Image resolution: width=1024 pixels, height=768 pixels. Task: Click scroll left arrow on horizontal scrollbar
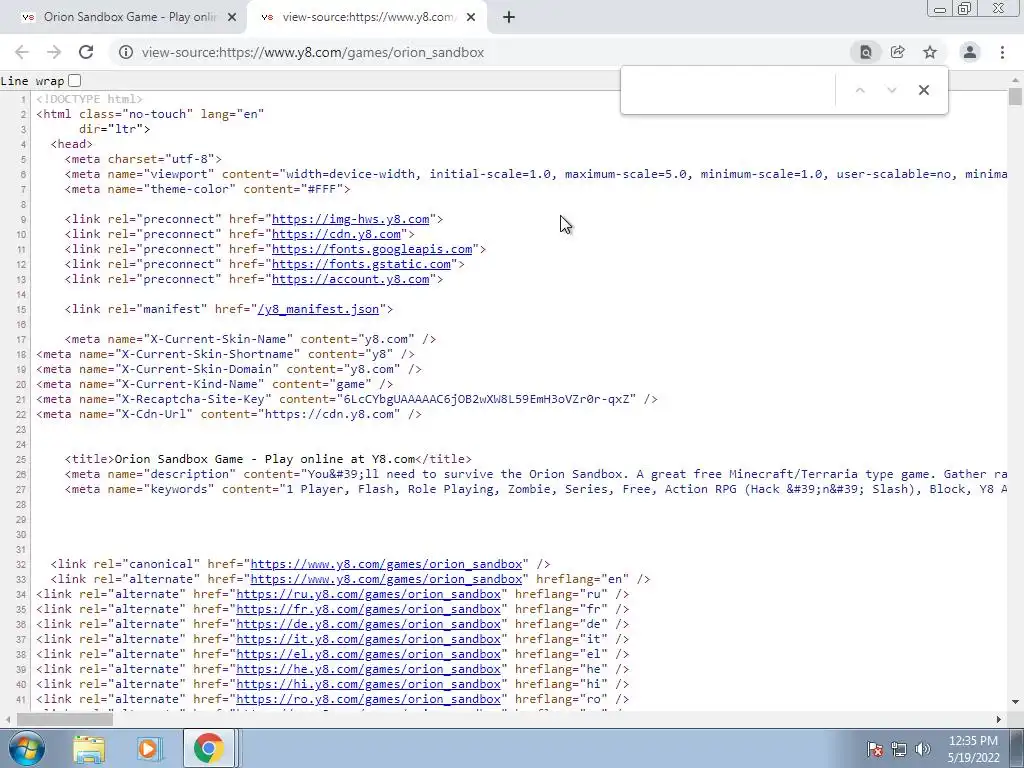click(7, 720)
